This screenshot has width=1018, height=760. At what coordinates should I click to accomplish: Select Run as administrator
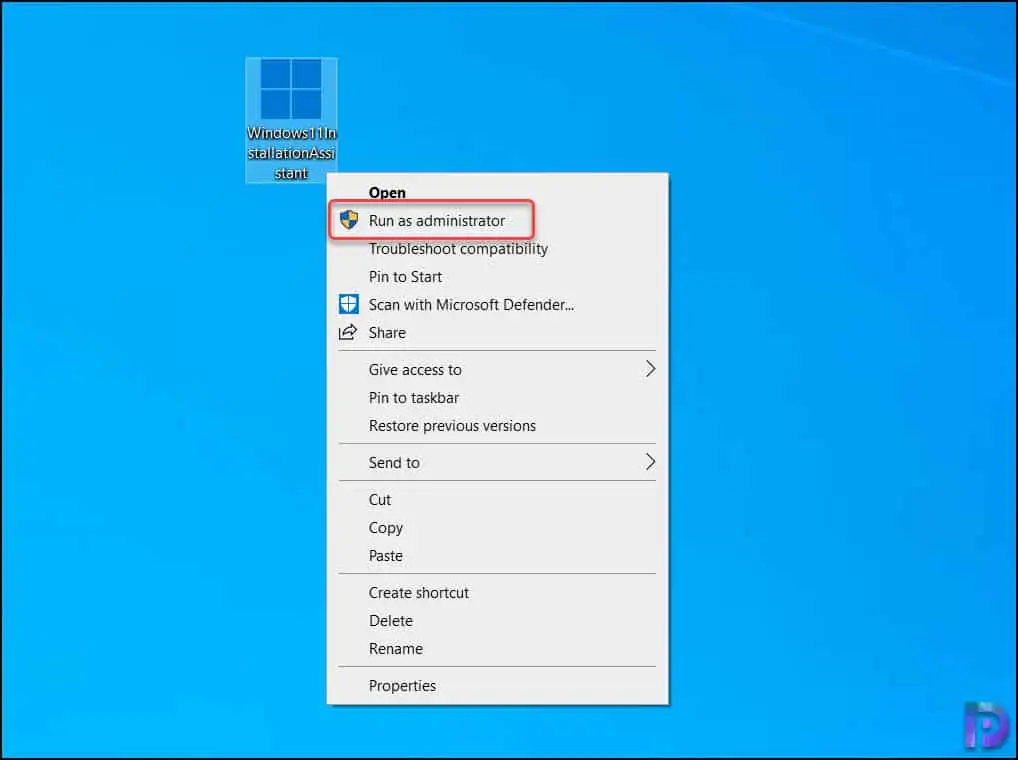(x=497, y=221)
